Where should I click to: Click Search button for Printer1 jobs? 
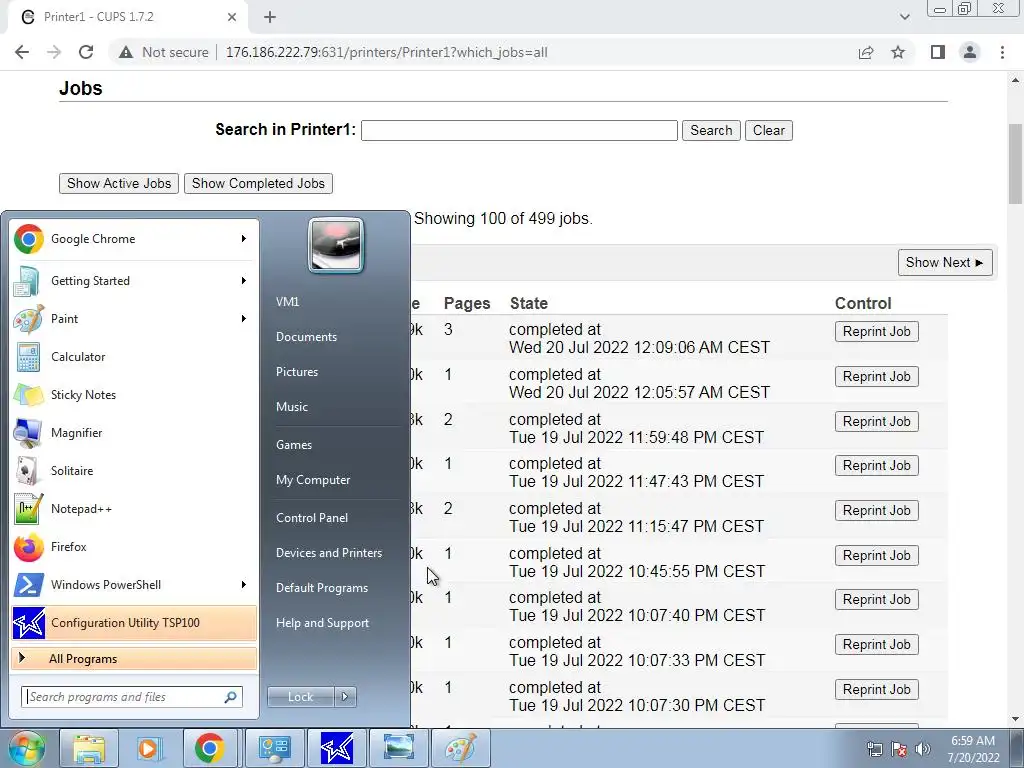click(x=711, y=131)
